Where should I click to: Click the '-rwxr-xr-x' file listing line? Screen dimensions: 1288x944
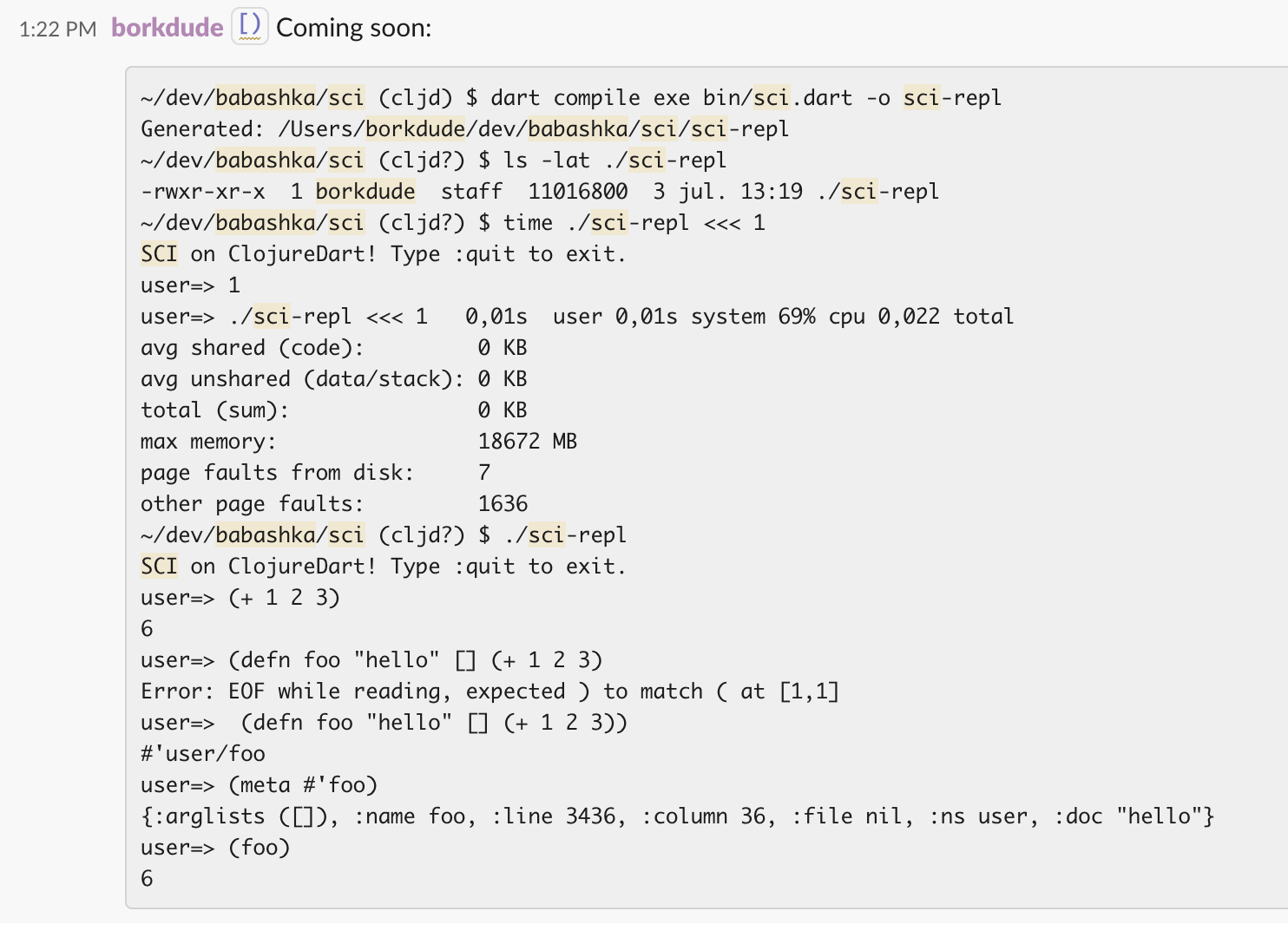pos(540,192)
